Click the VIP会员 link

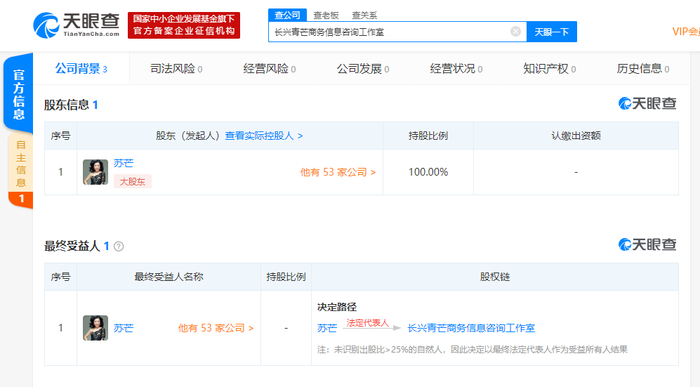(686, 31)
